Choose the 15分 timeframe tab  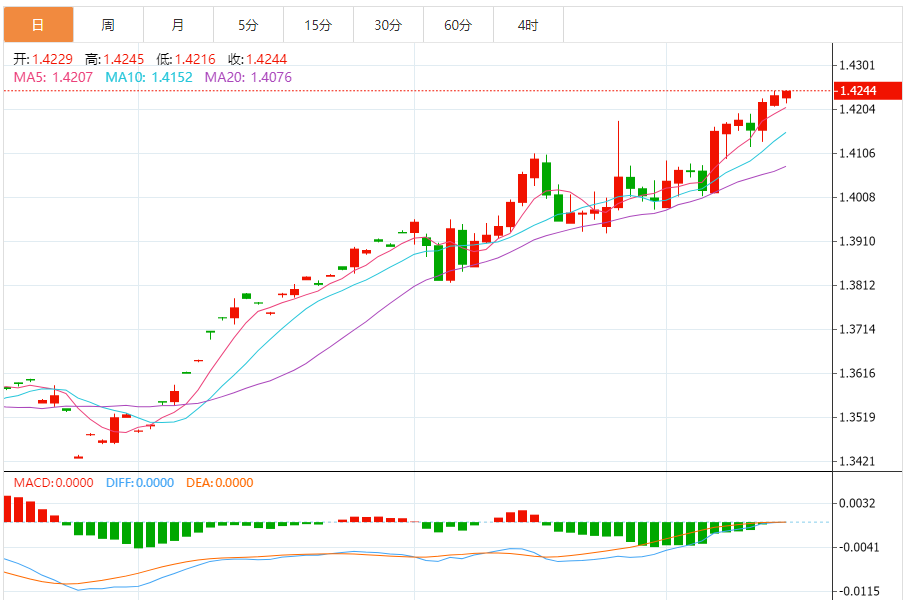[319, 25]
